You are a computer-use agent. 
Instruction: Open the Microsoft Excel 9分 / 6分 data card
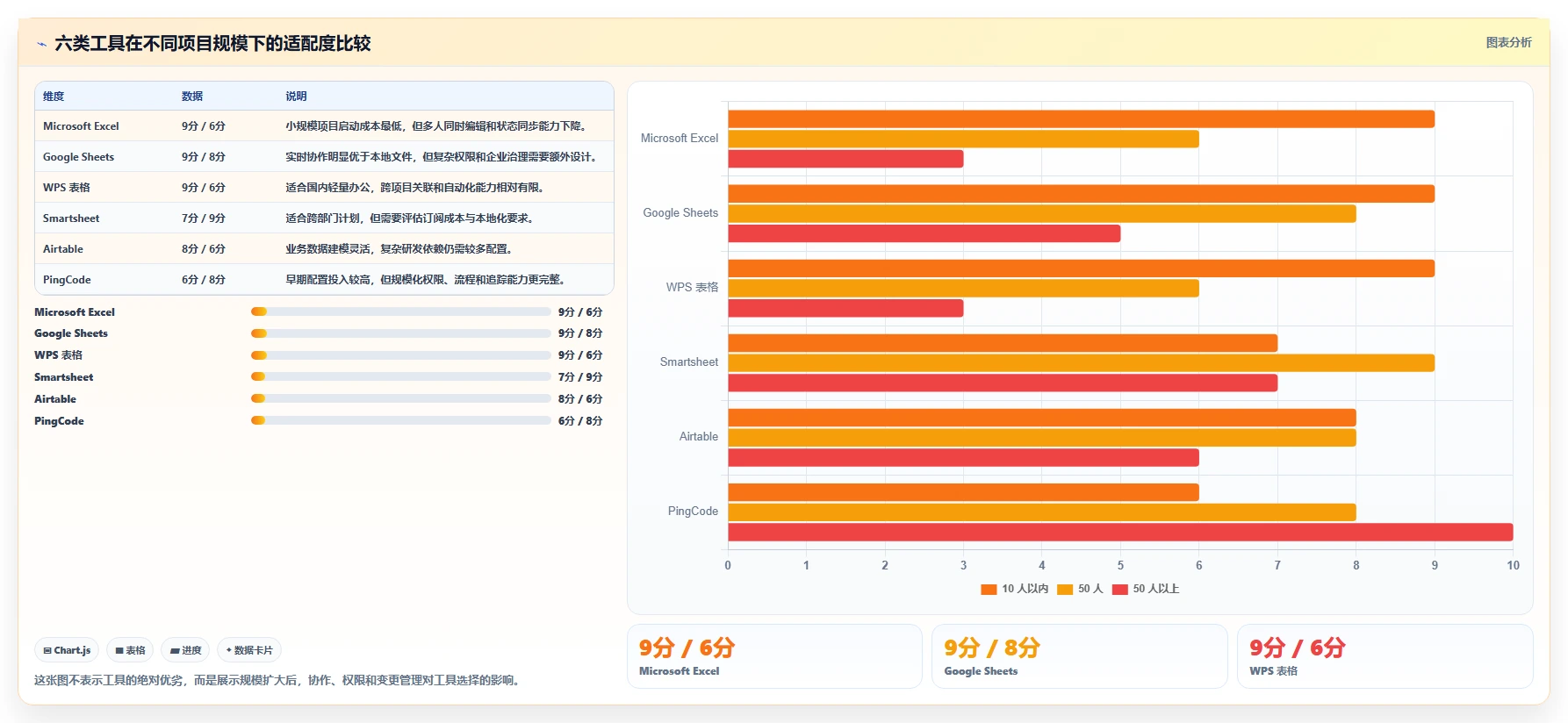pyautogui.click(x=774, y=656)
